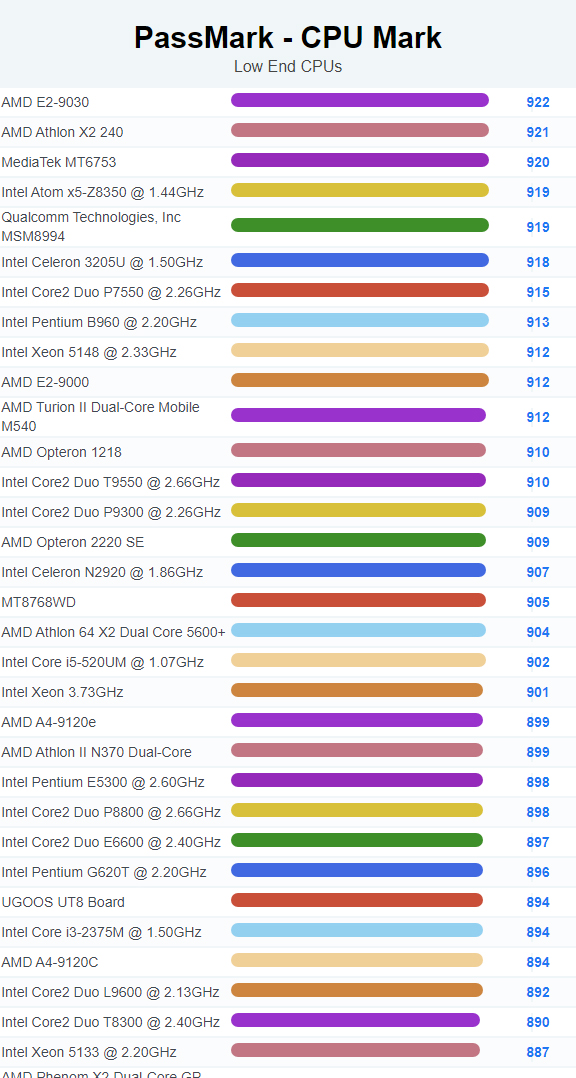Screen dimensions: 576x1078
Task: Open the AMD E2-9030 CPU link
Action: (45, 102)
